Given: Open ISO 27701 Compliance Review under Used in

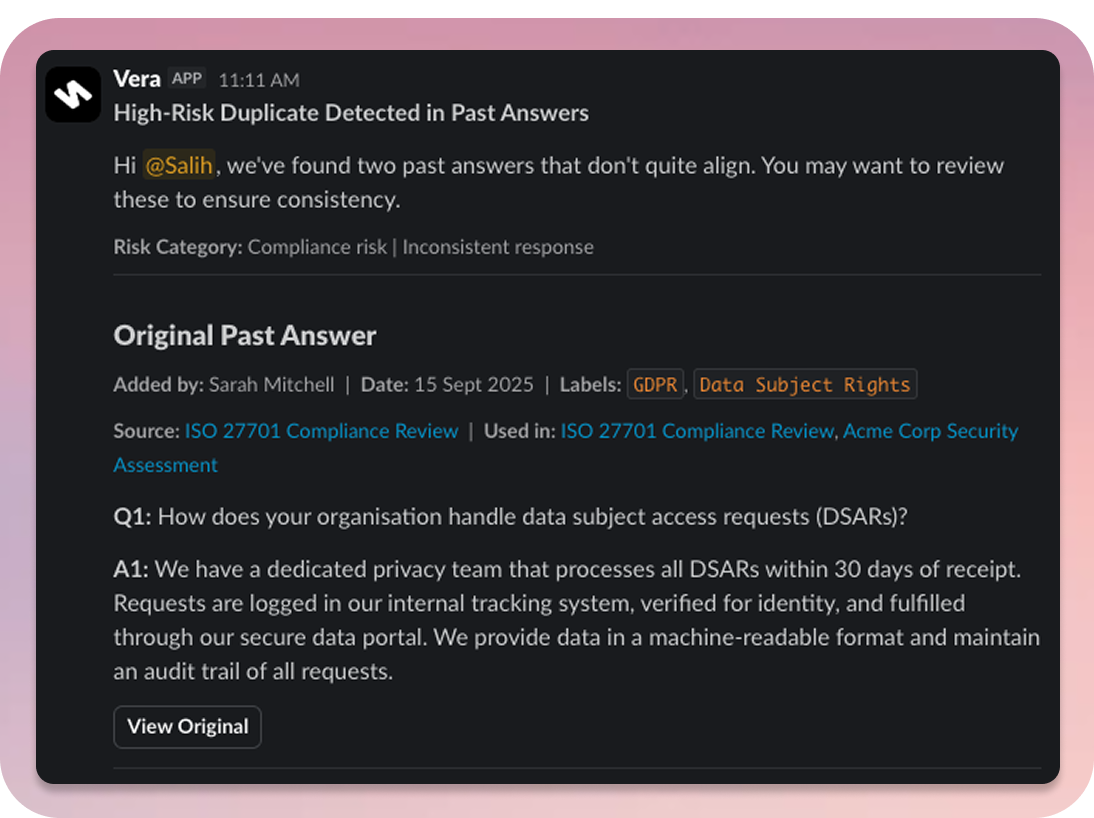Looking at the screenshot, I should coord(696,431).
